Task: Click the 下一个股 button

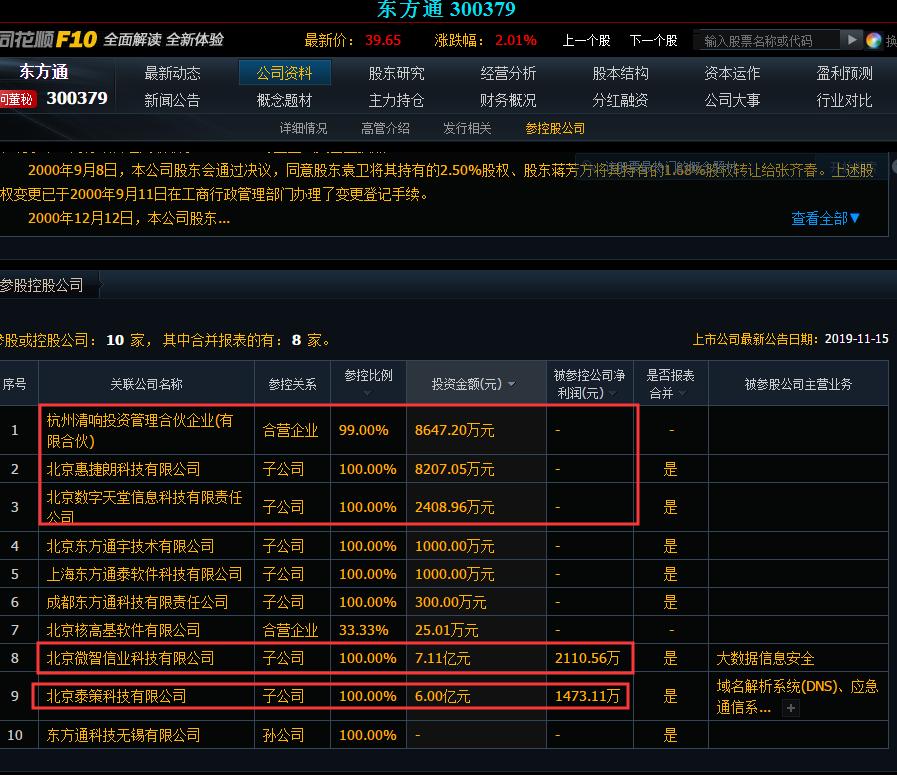Action: [x=654, y=41]
